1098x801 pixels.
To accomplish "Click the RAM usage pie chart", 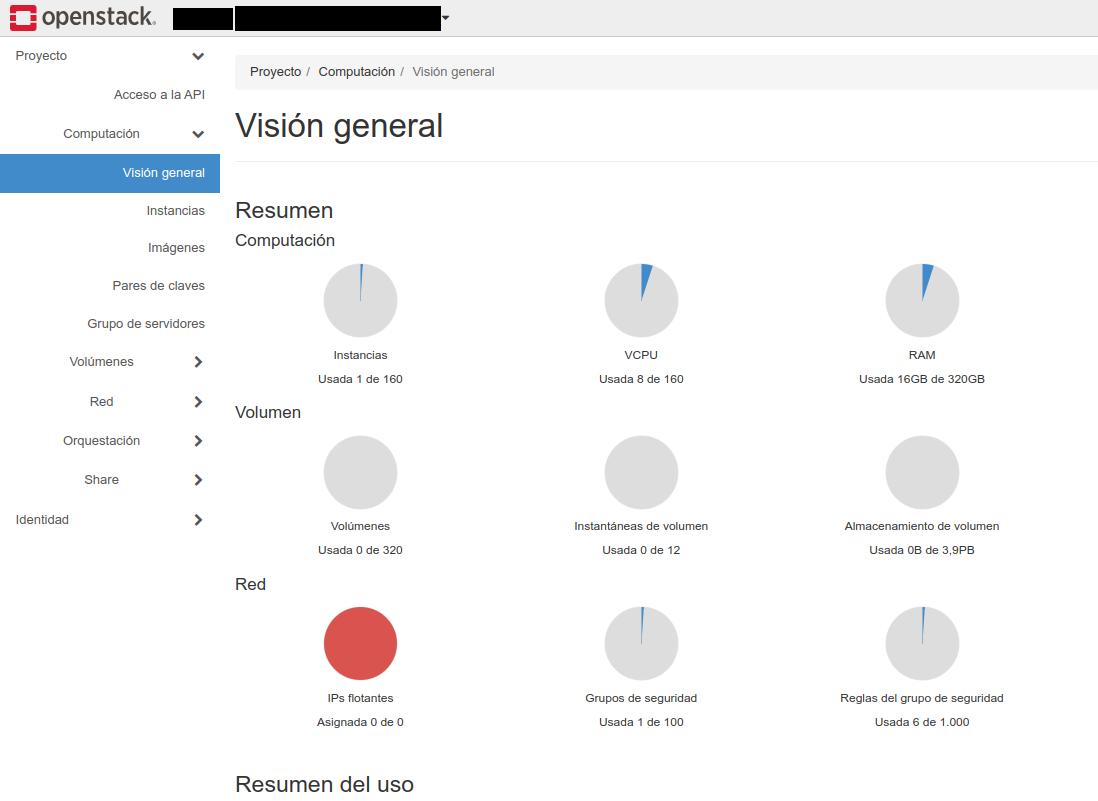I will click(922, 299).
